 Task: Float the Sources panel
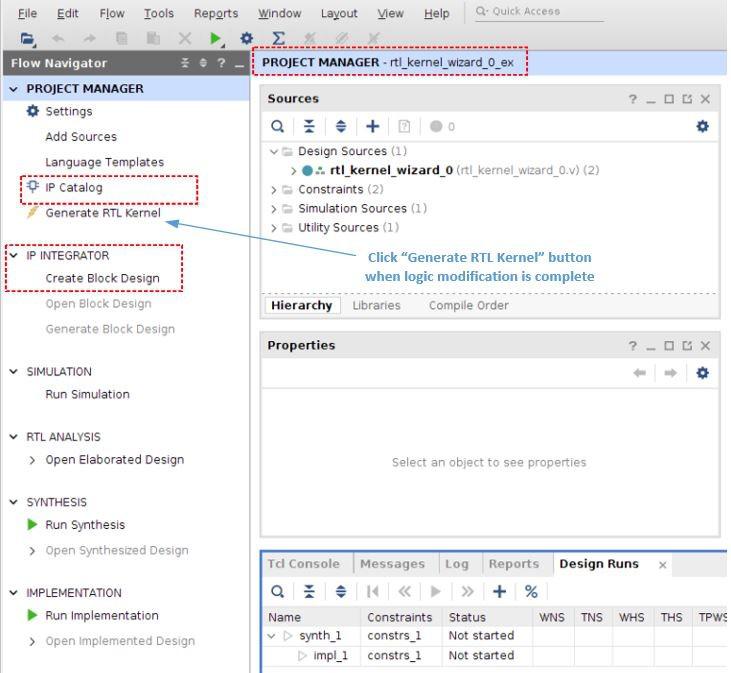pyautogui.click(x=687, y=99)
